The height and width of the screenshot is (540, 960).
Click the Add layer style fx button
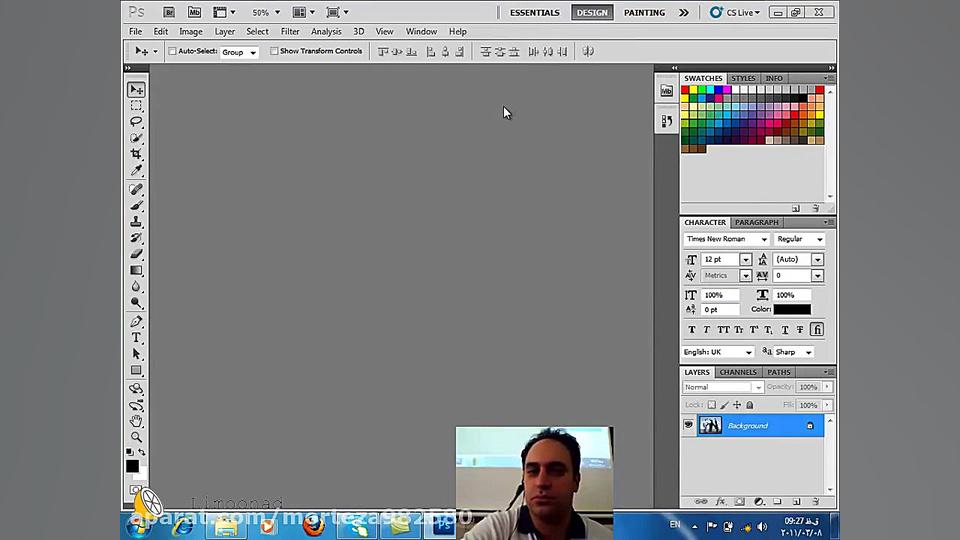point(721,501)
